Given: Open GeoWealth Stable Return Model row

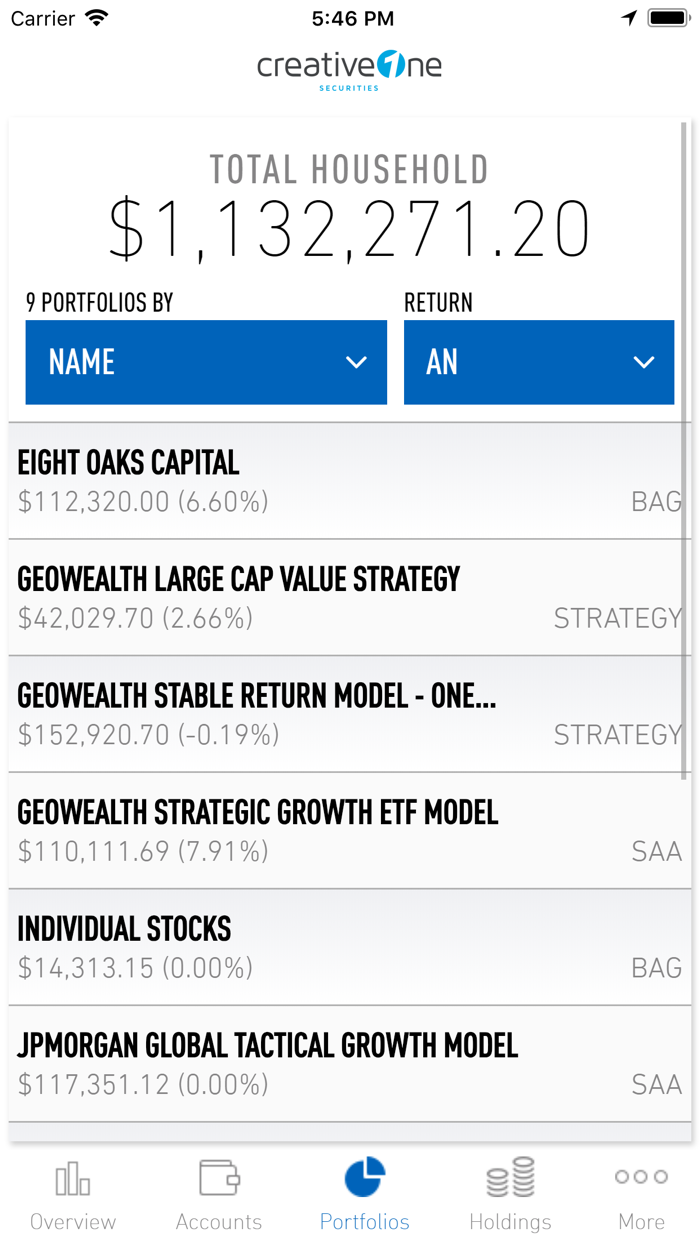Looking at the screenshot, I should pyautogui.click(x=350, y=712).
